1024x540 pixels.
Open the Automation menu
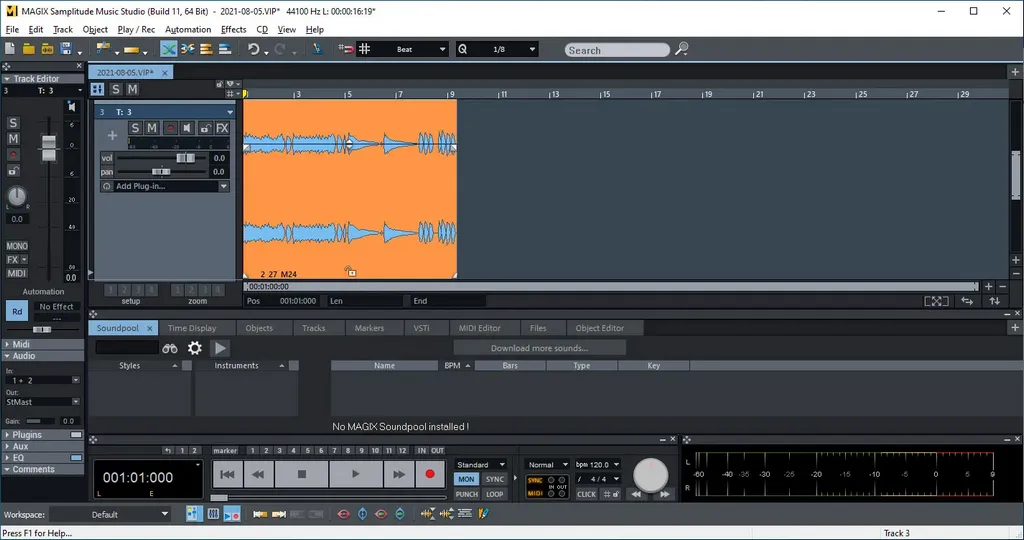188,29
